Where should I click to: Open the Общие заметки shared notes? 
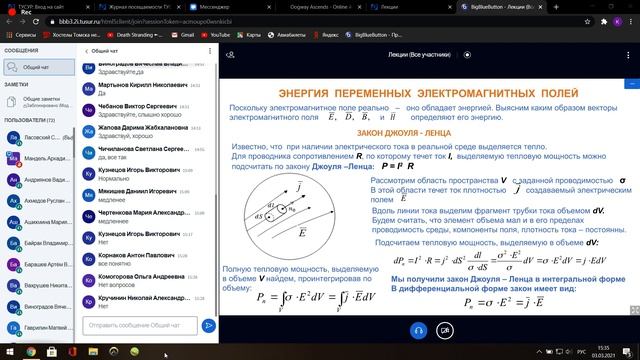point(39,102)
